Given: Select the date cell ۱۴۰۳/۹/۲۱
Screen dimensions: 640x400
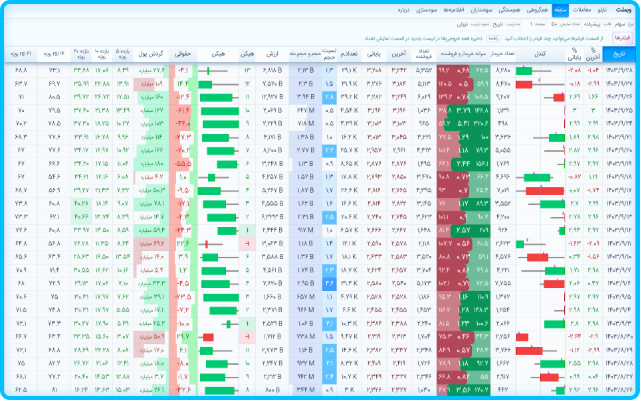Looking at the screenshot, I should tap(619, 137).
